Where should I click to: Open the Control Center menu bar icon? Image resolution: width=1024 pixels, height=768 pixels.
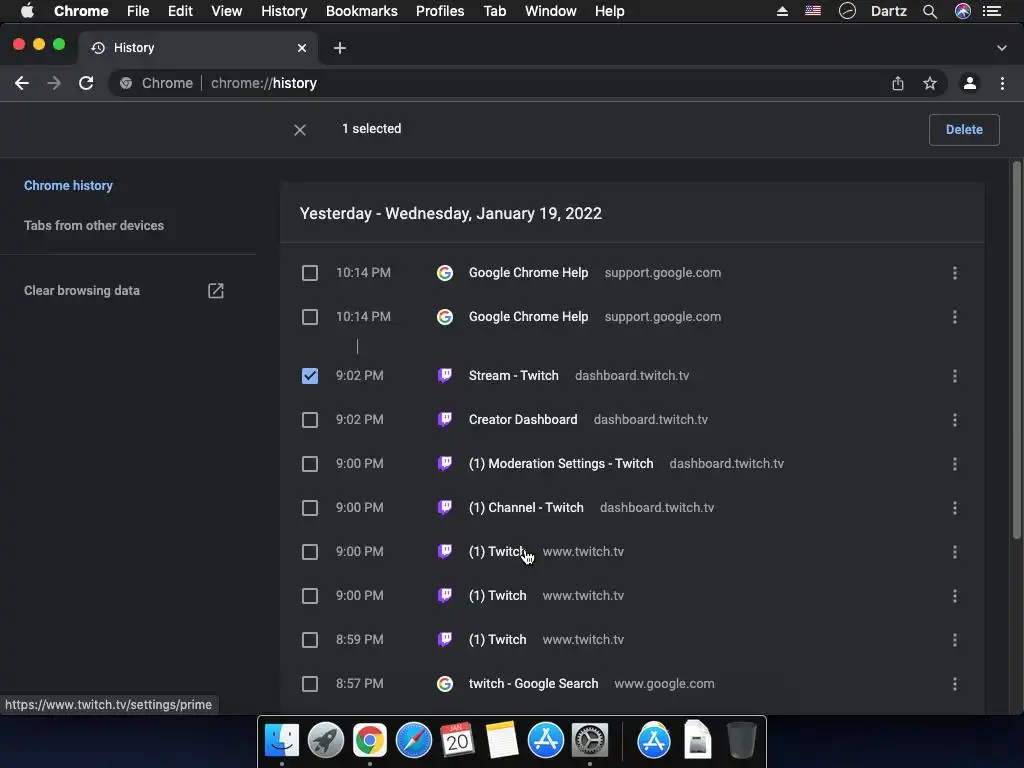tap(992, 11)
